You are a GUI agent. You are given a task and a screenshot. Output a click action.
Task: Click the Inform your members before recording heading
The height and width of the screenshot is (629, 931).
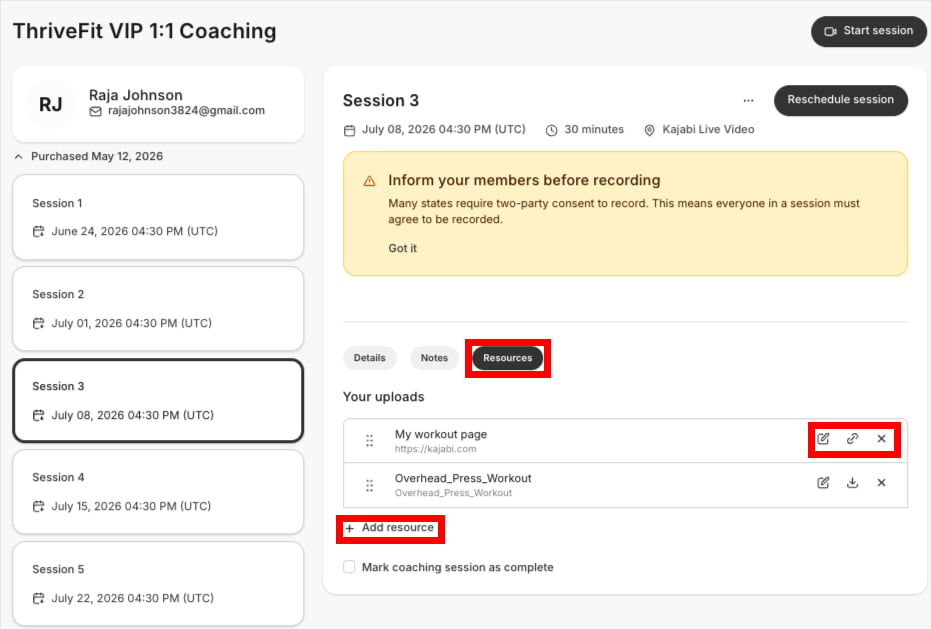[x=524, y=180]
